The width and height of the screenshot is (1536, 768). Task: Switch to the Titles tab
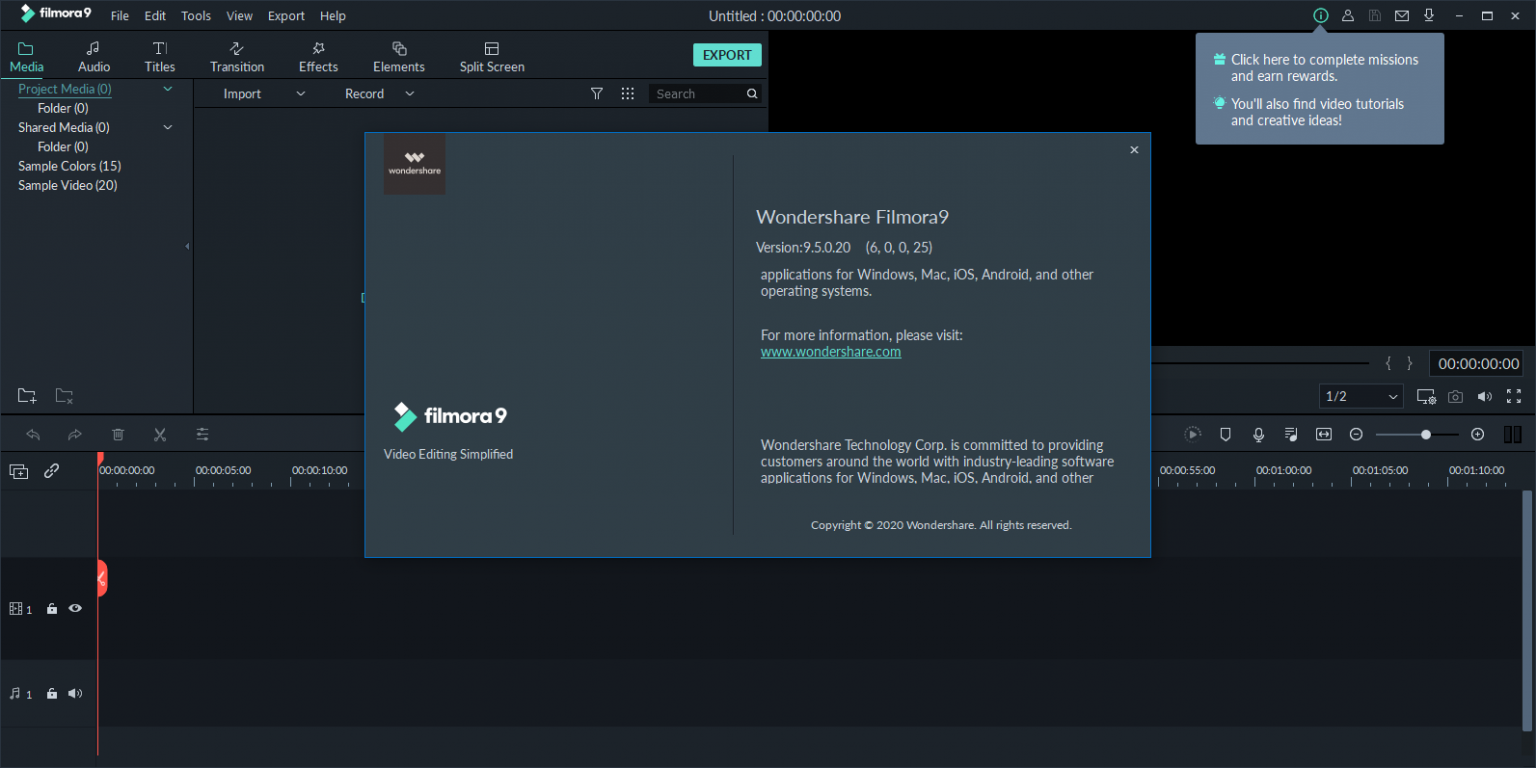point(160,57)
